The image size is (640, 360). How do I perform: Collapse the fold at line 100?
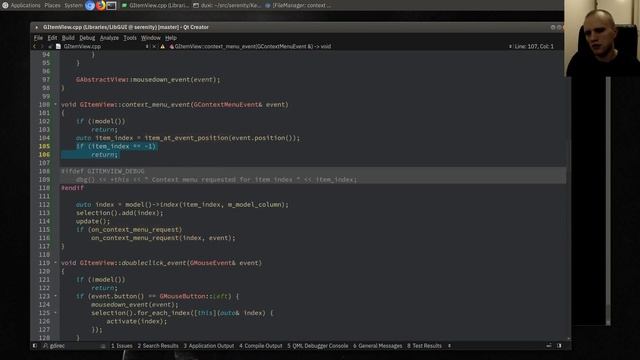coord(56,104)
